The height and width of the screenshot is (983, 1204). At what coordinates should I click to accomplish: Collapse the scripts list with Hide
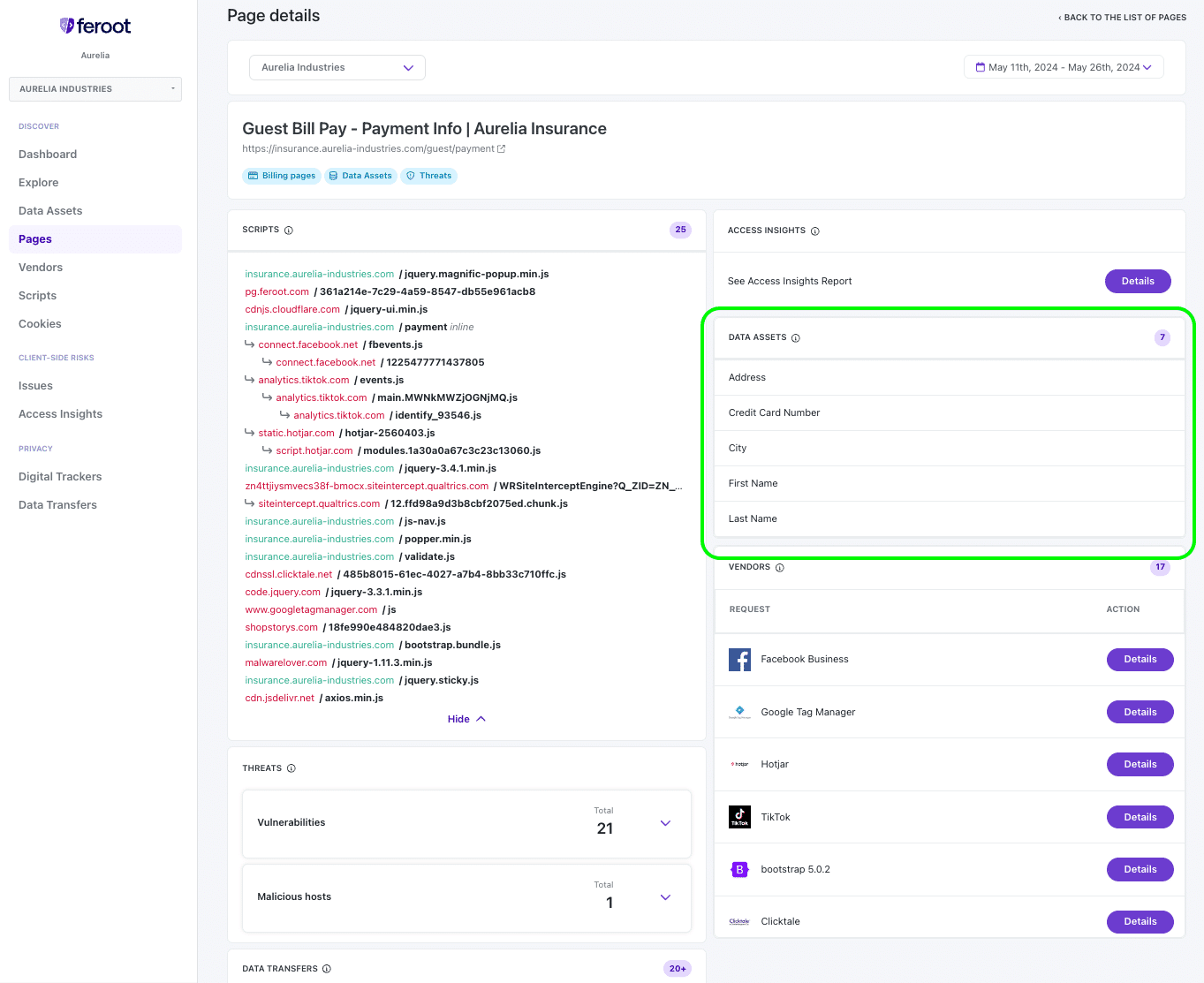click(466, 719)
